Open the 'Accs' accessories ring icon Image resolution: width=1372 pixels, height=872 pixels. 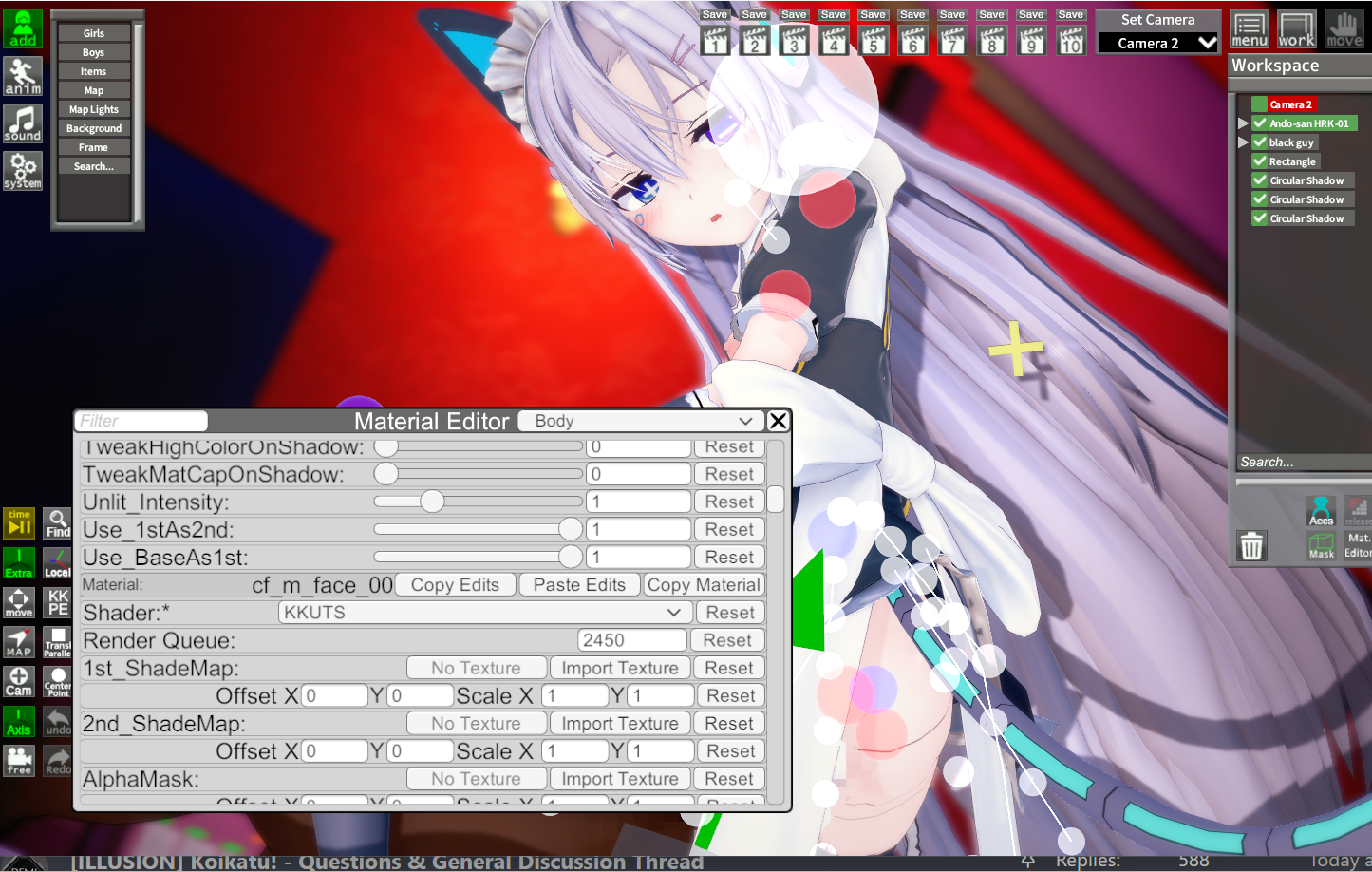click(x=1321, y=510)
